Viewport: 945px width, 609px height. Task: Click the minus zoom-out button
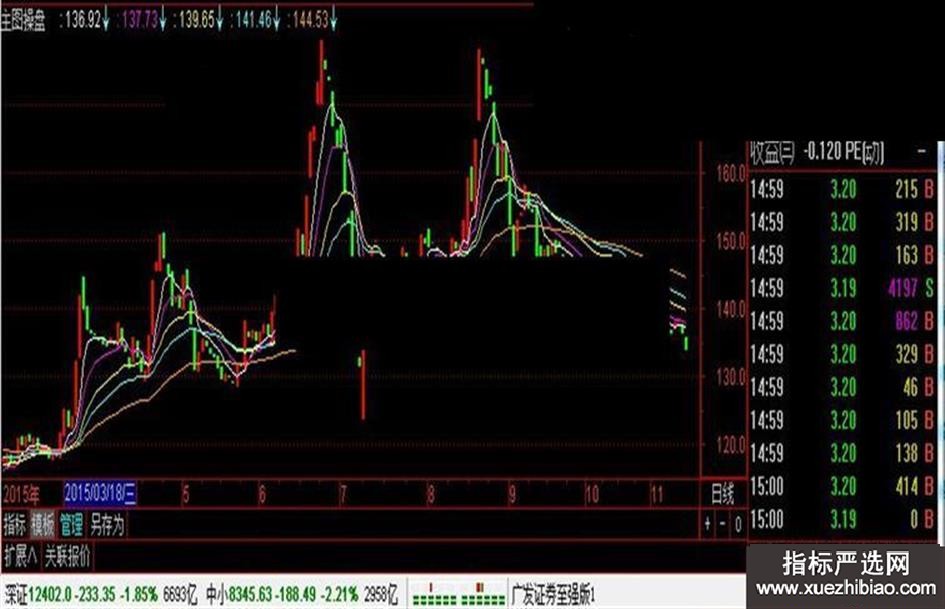pos(723,524)
